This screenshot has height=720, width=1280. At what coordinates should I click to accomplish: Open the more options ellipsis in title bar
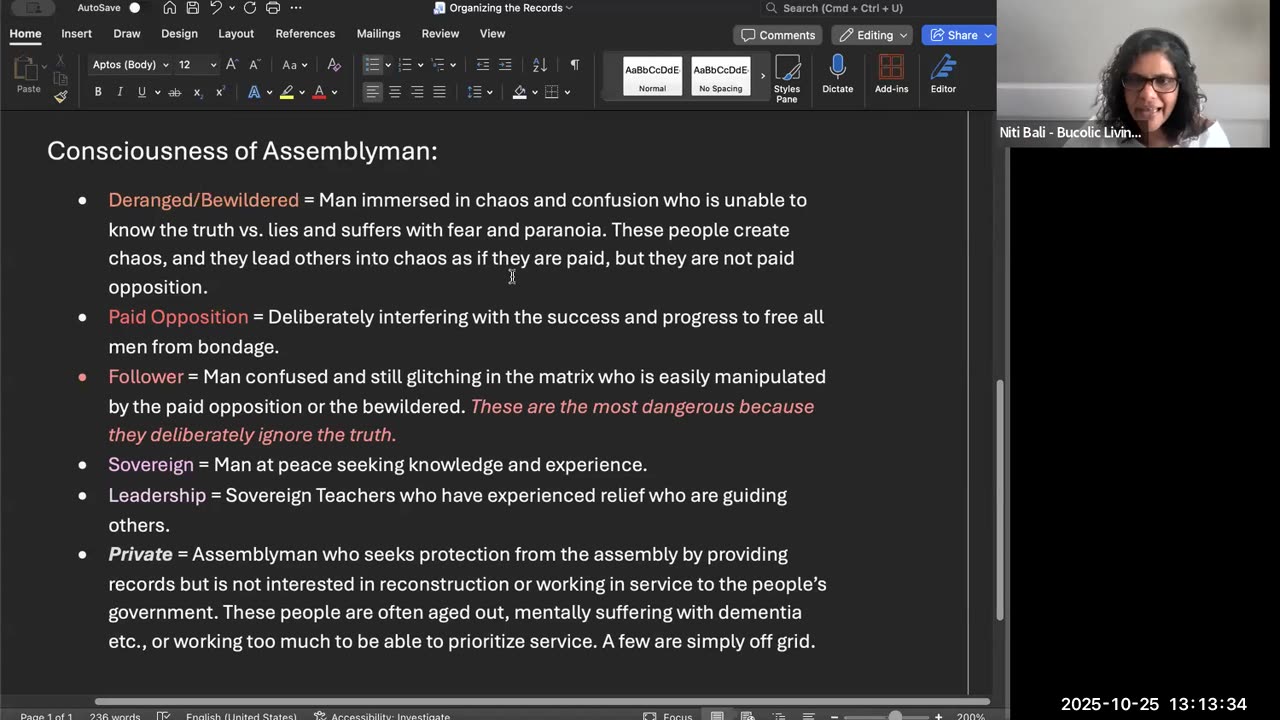pyautogui.click(x=298, y=8)
